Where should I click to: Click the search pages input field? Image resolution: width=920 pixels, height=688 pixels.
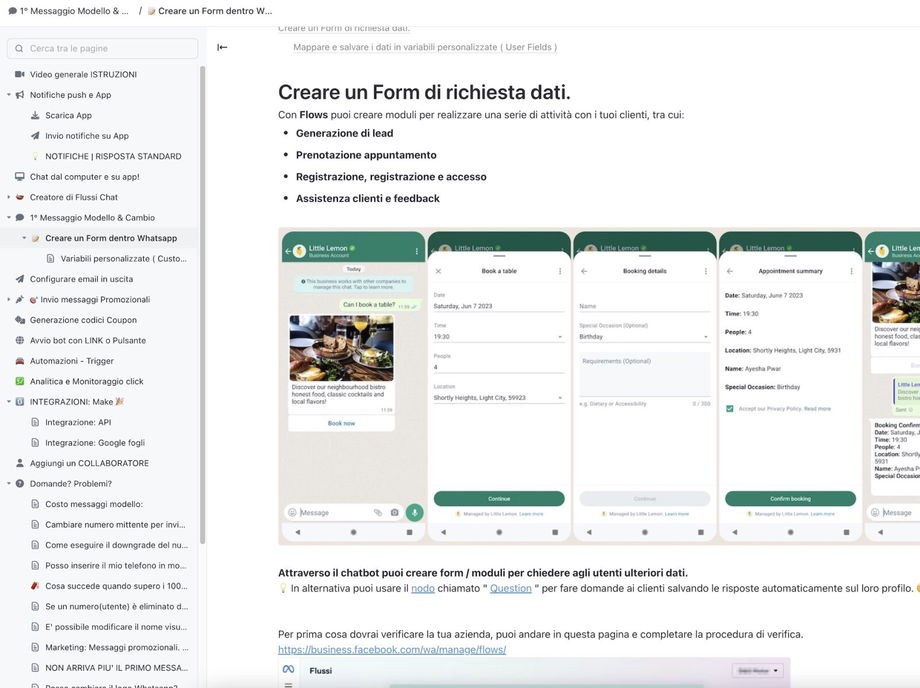pos(103,49)
